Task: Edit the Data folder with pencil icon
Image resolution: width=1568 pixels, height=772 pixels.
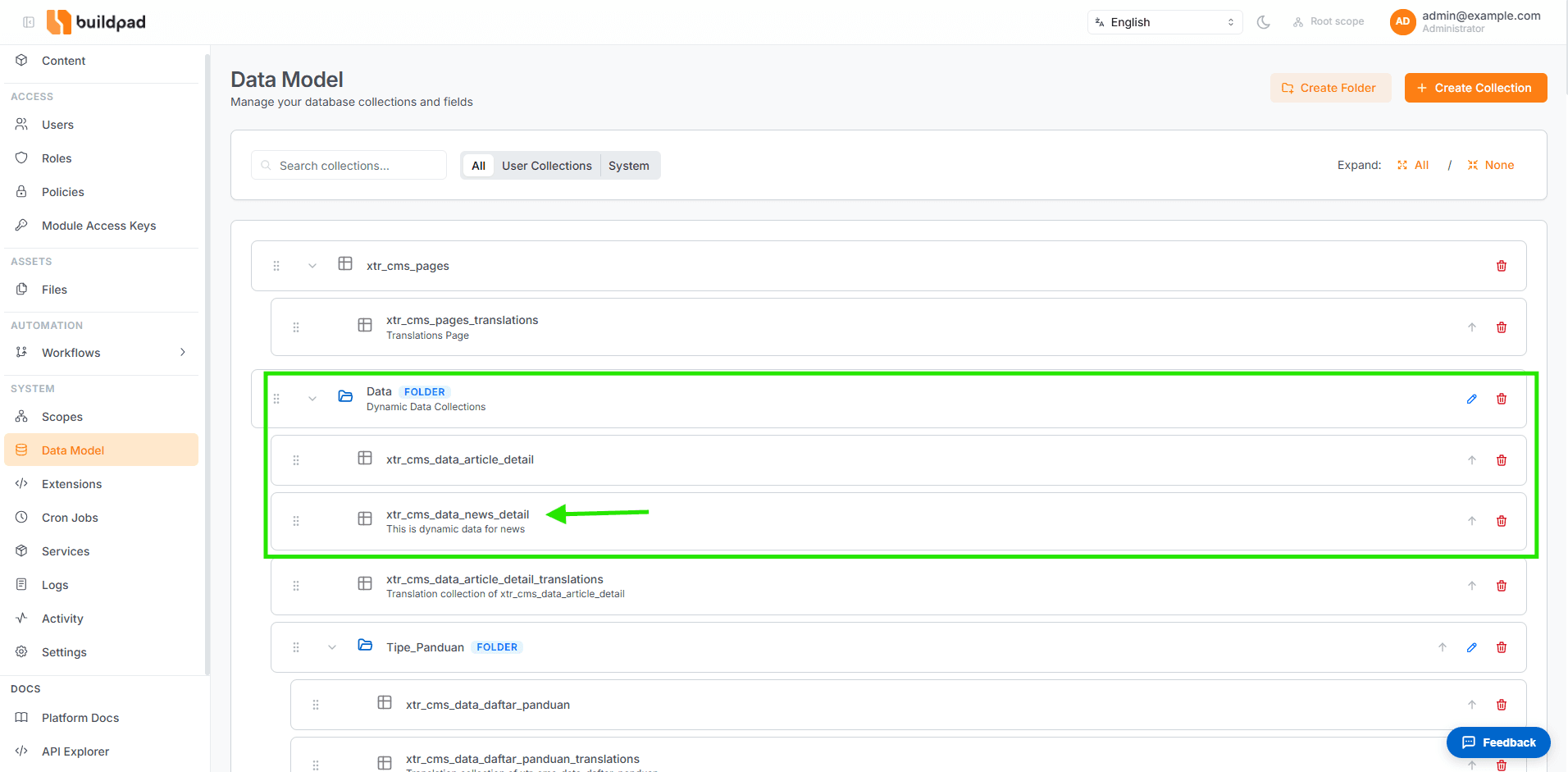Action: [1472, 399]
